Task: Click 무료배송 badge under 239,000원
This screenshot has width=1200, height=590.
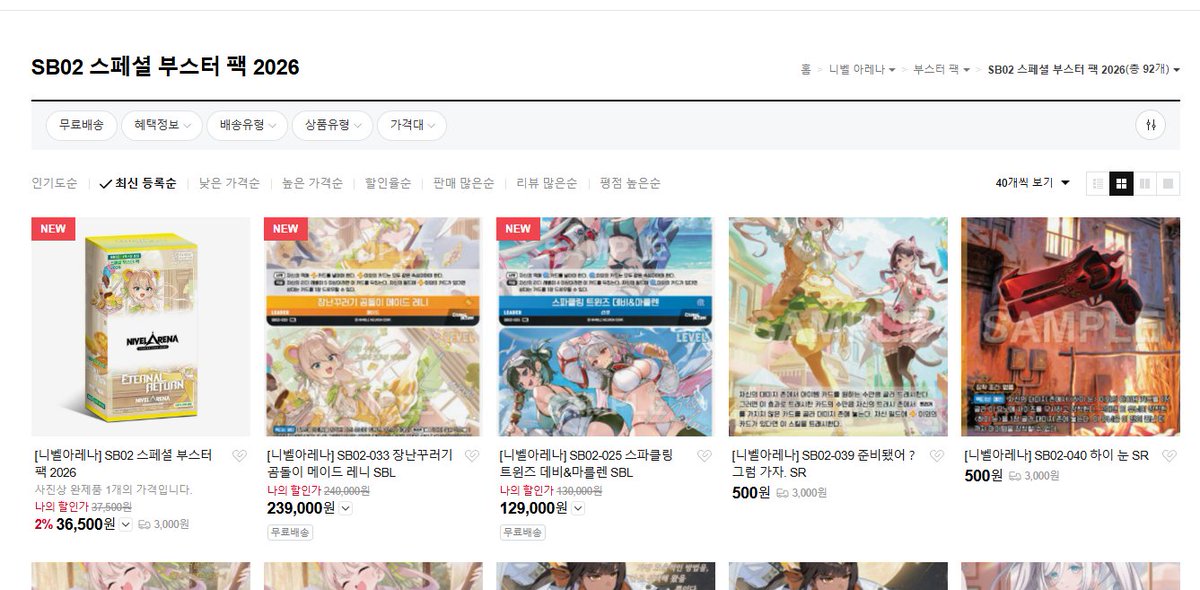Action: [290, 533]
